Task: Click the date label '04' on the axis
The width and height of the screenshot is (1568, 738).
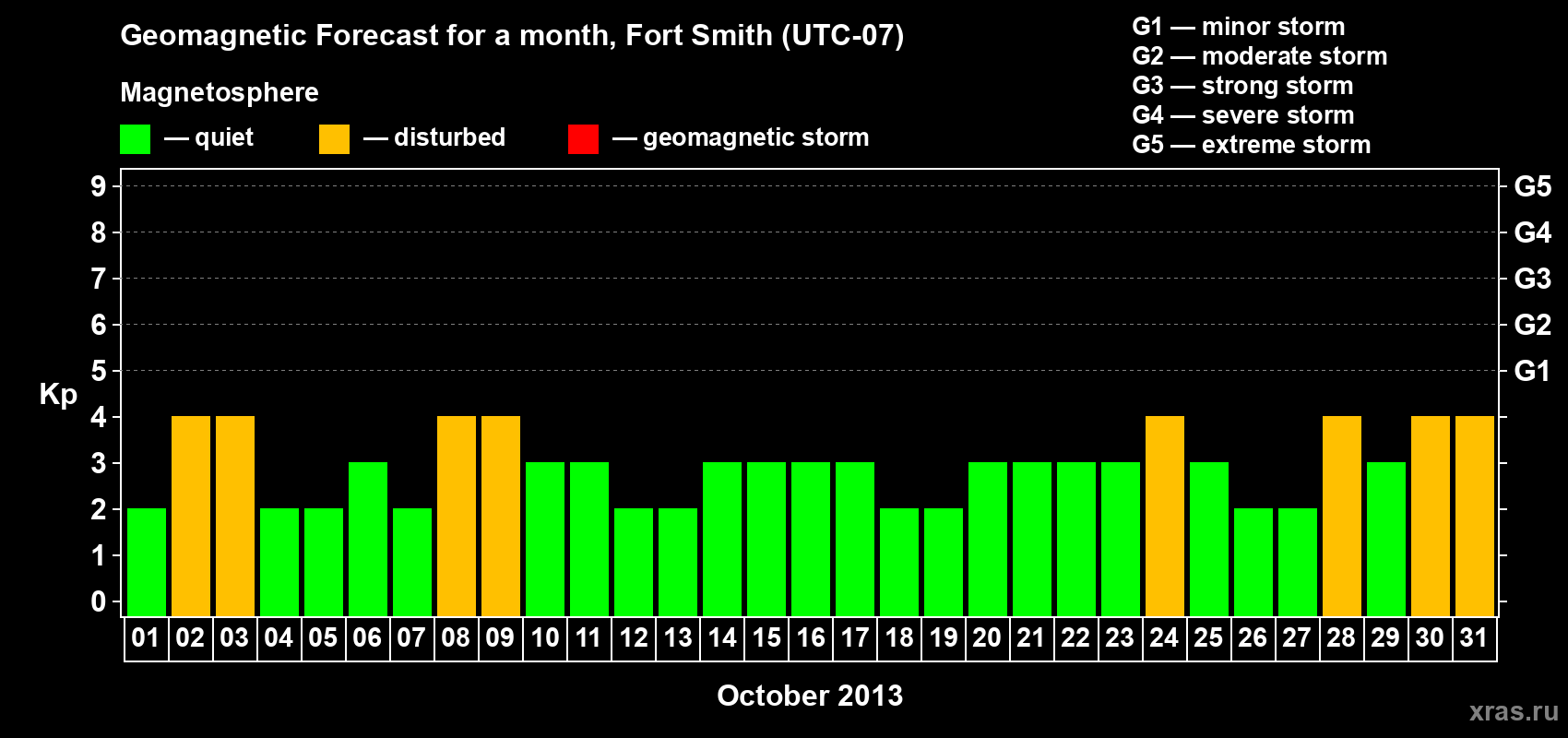Action: coord(279,638)
